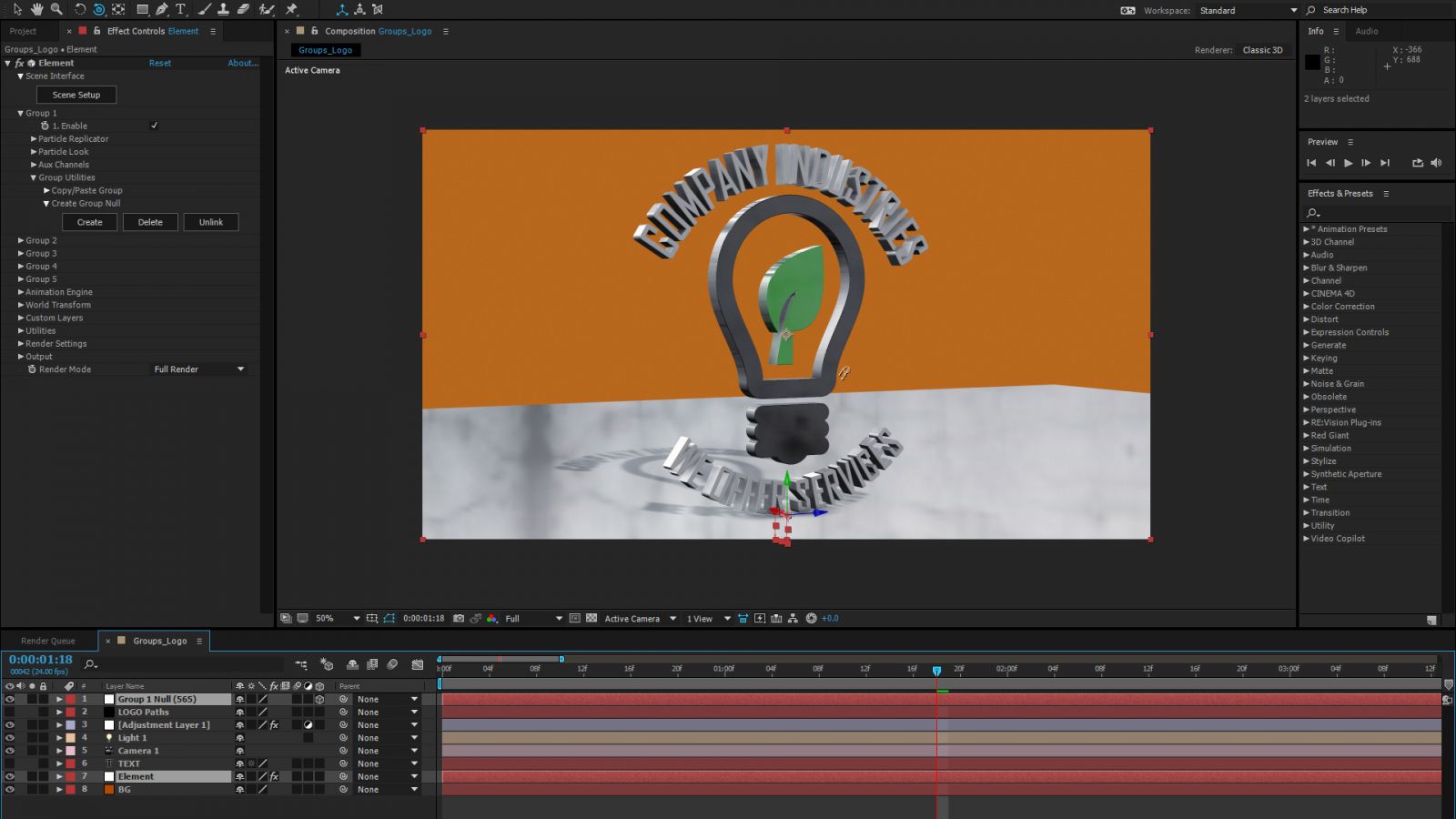Select the Hand tool

point(36,9)
